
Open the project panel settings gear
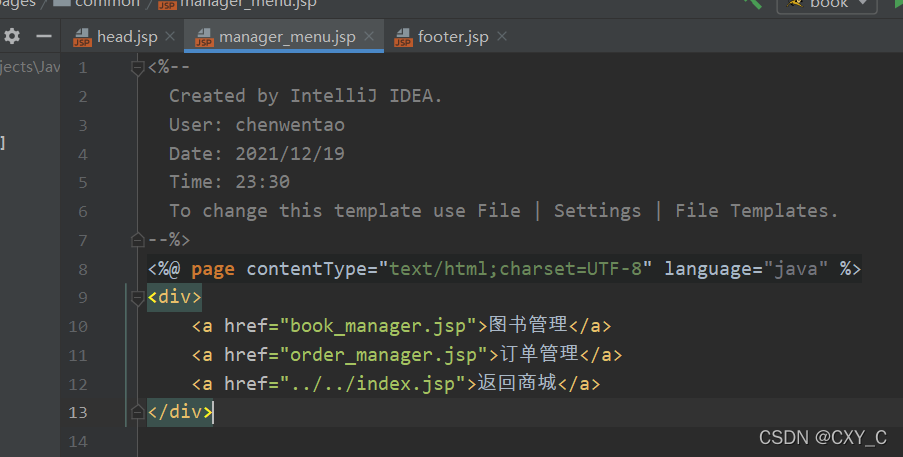[x=12, y=36]
